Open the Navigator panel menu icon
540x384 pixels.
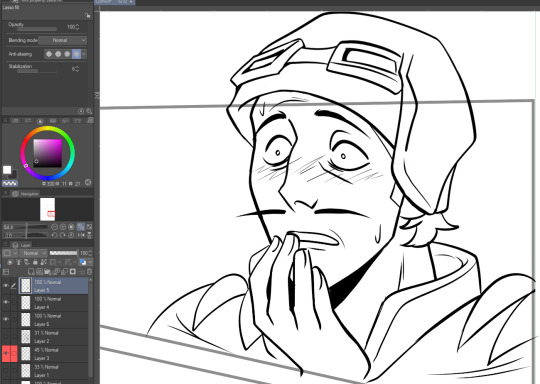pos(6,194)
